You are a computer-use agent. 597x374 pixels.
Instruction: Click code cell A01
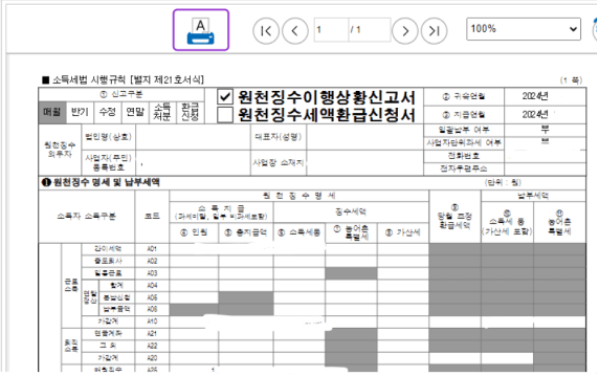pos(152,249)
